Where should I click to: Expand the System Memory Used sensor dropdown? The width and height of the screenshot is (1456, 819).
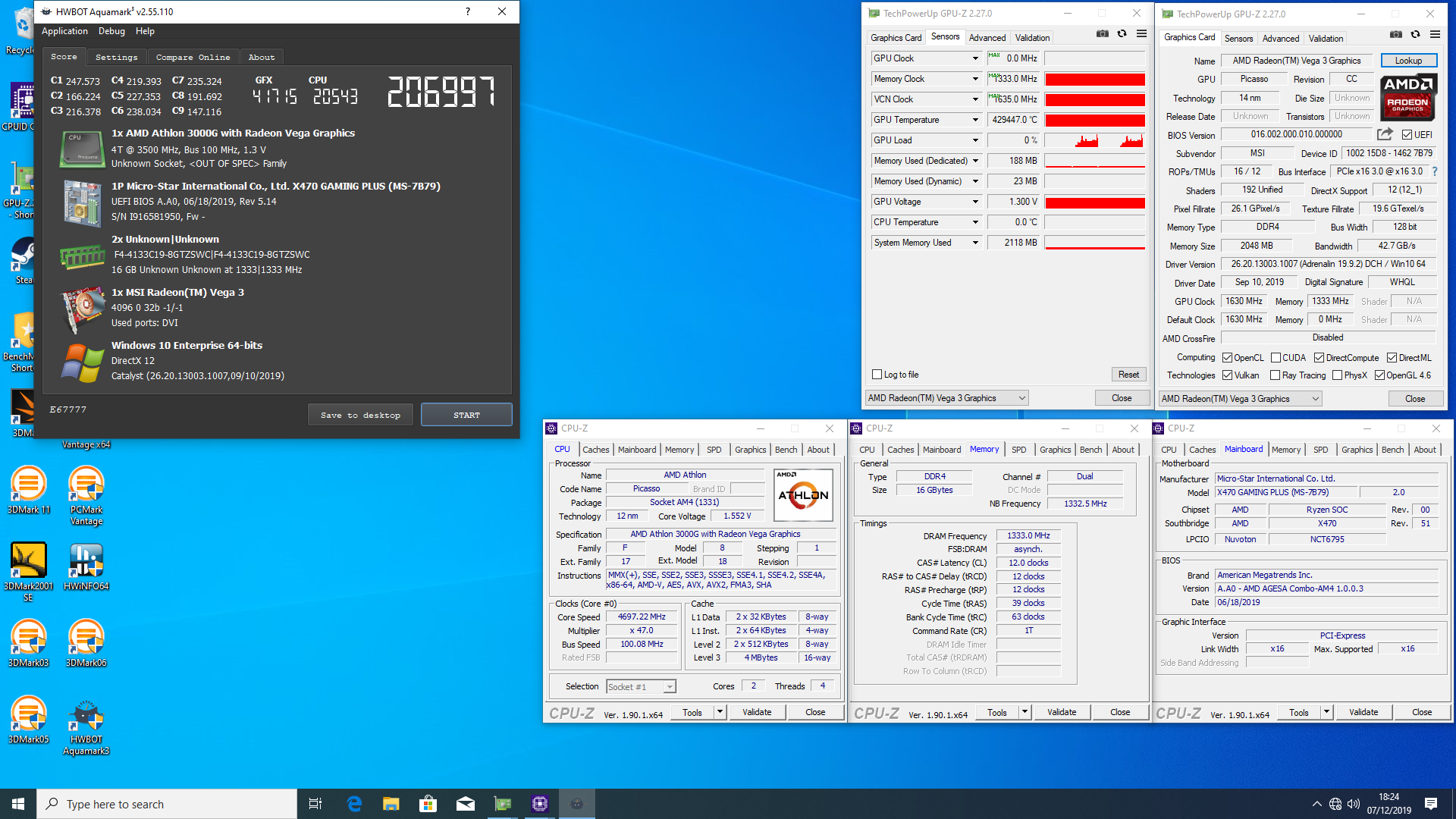[x=975, y=243]
